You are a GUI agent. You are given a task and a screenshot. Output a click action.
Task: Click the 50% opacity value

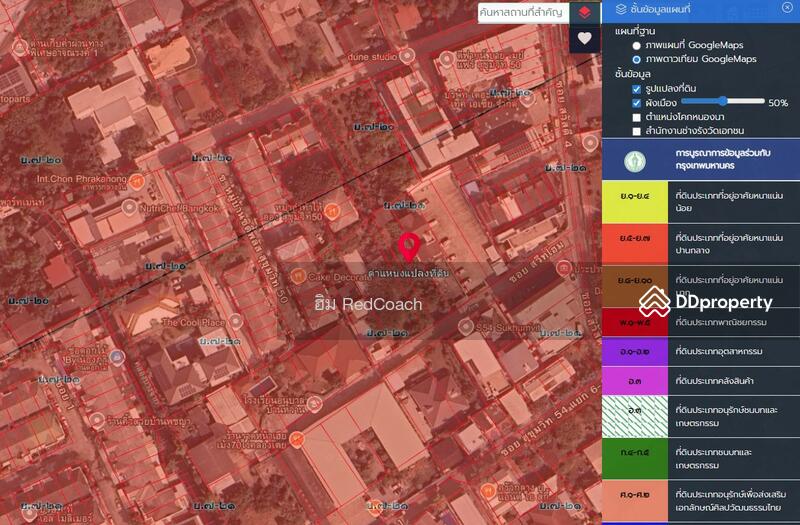click(x=778, y=103)
